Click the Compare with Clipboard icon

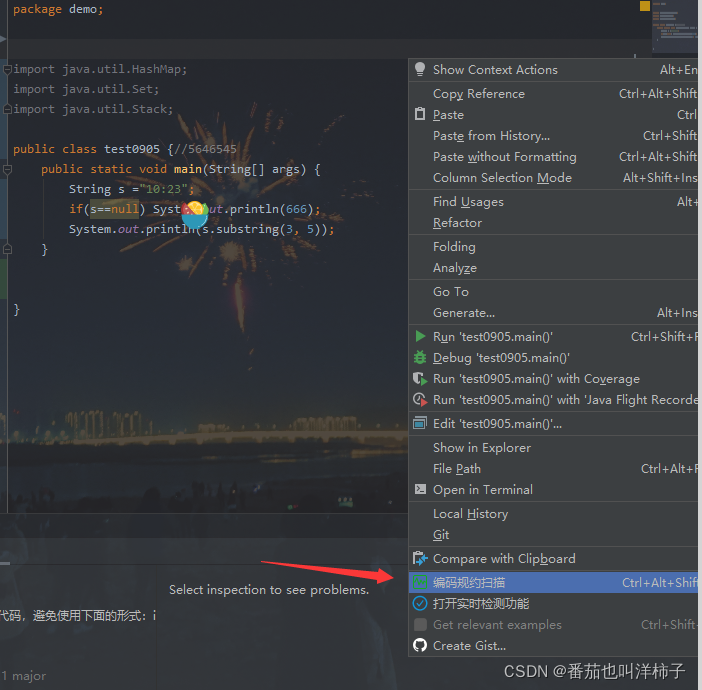pyautogui.click(x=420, y=558)
